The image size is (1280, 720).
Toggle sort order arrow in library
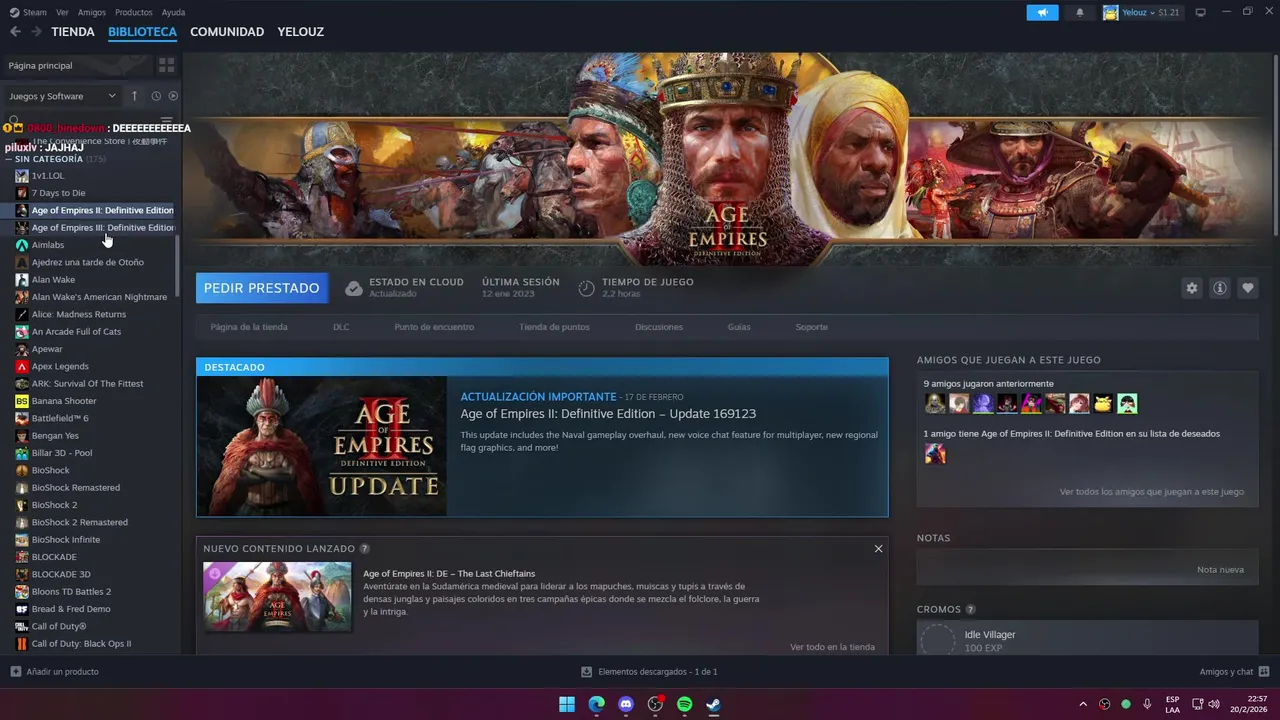[134, 96]
